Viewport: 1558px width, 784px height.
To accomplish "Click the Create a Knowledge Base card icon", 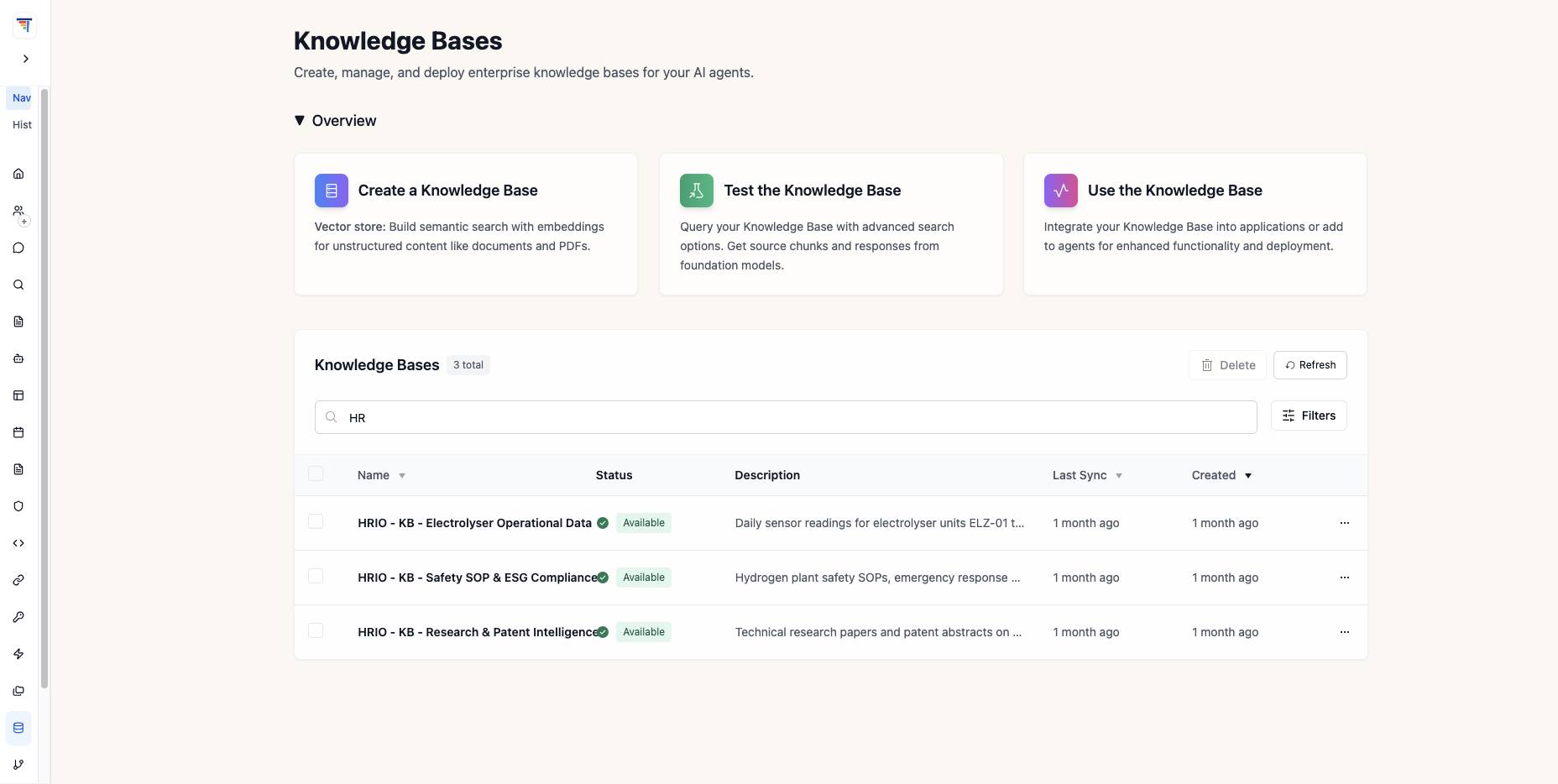I will point(332,191).
